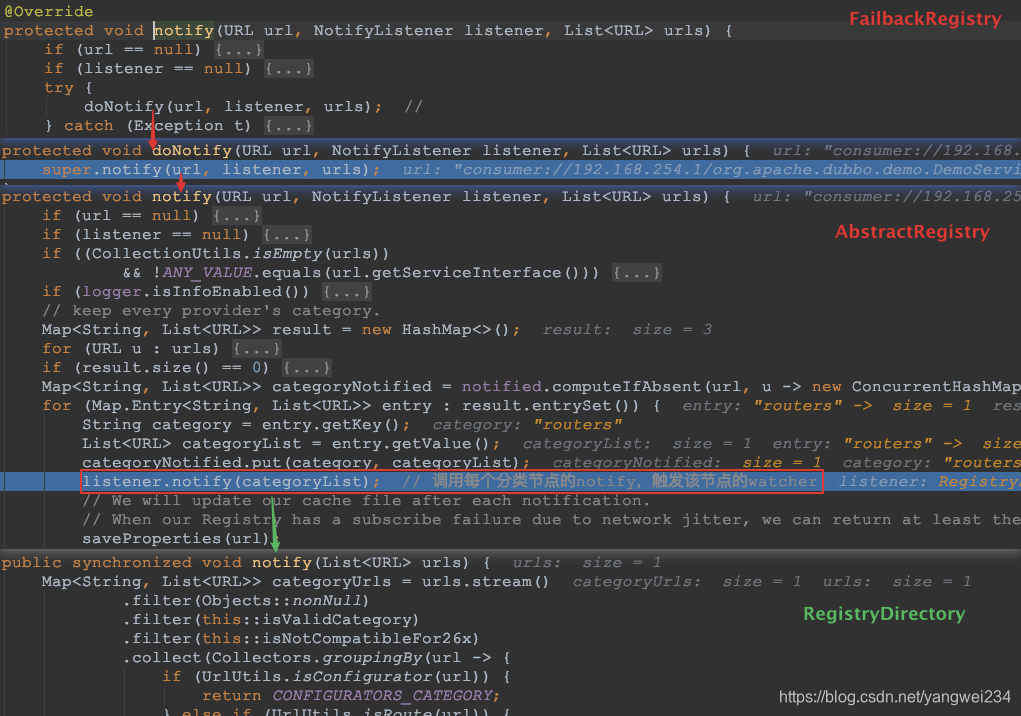Click 'this::isNotCompatibleFor26x' filter reference
This screenshot has width=1021, height=716.
pyautogui.click(x=336, y=639)
